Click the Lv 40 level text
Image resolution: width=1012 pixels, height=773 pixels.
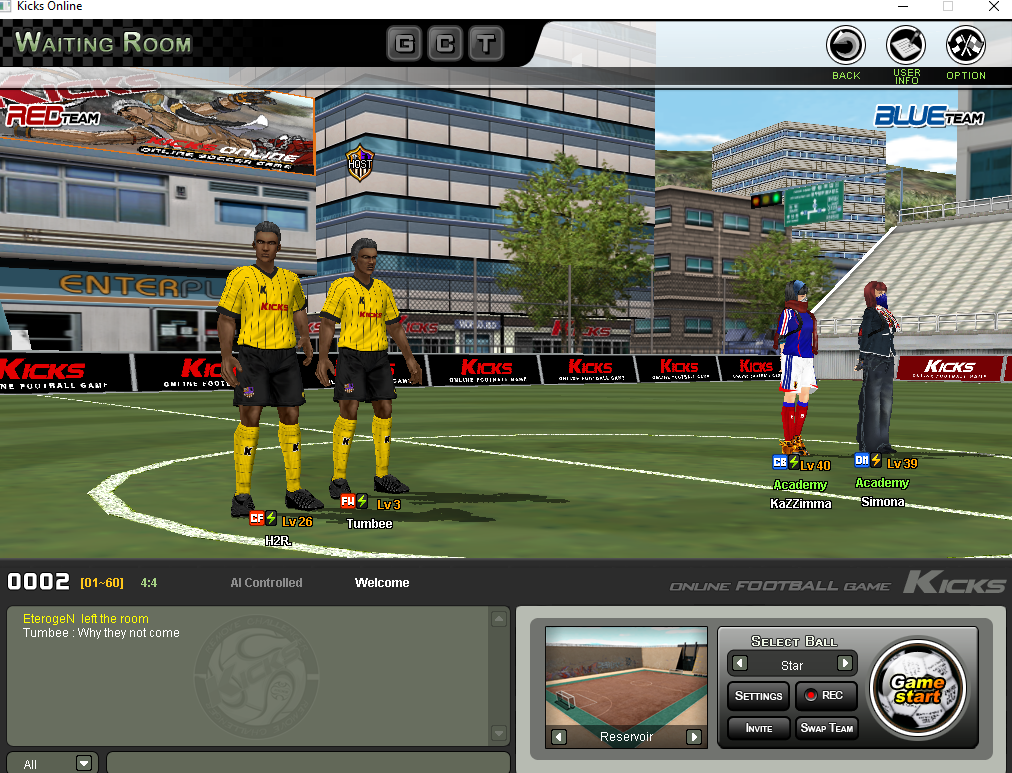(x=815, y=465)
